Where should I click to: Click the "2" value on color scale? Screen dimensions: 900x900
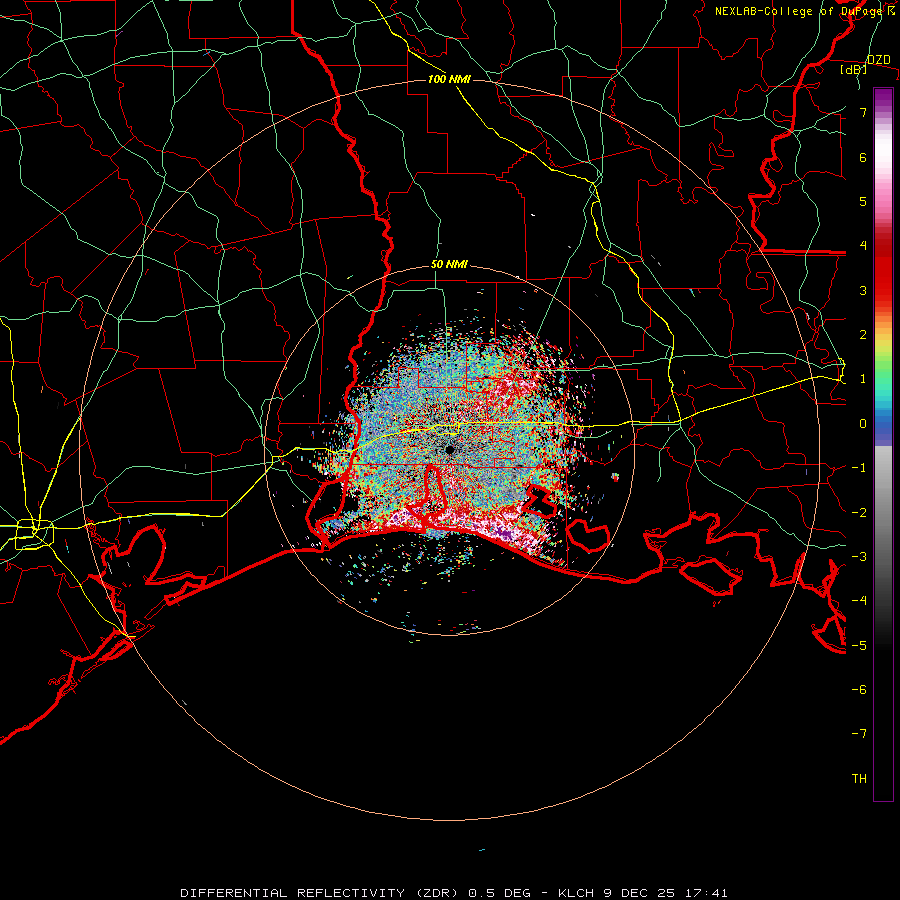tap(863, 335)
